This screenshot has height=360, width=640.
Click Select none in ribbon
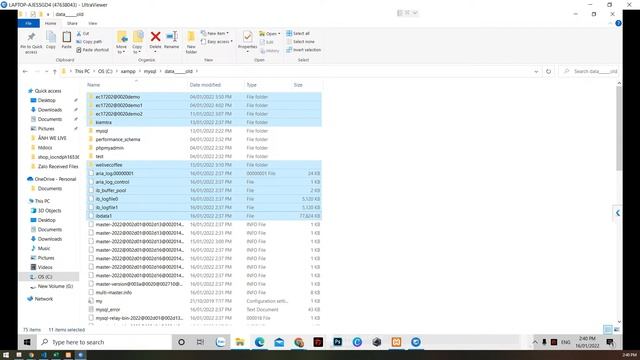tap(300, 42)
